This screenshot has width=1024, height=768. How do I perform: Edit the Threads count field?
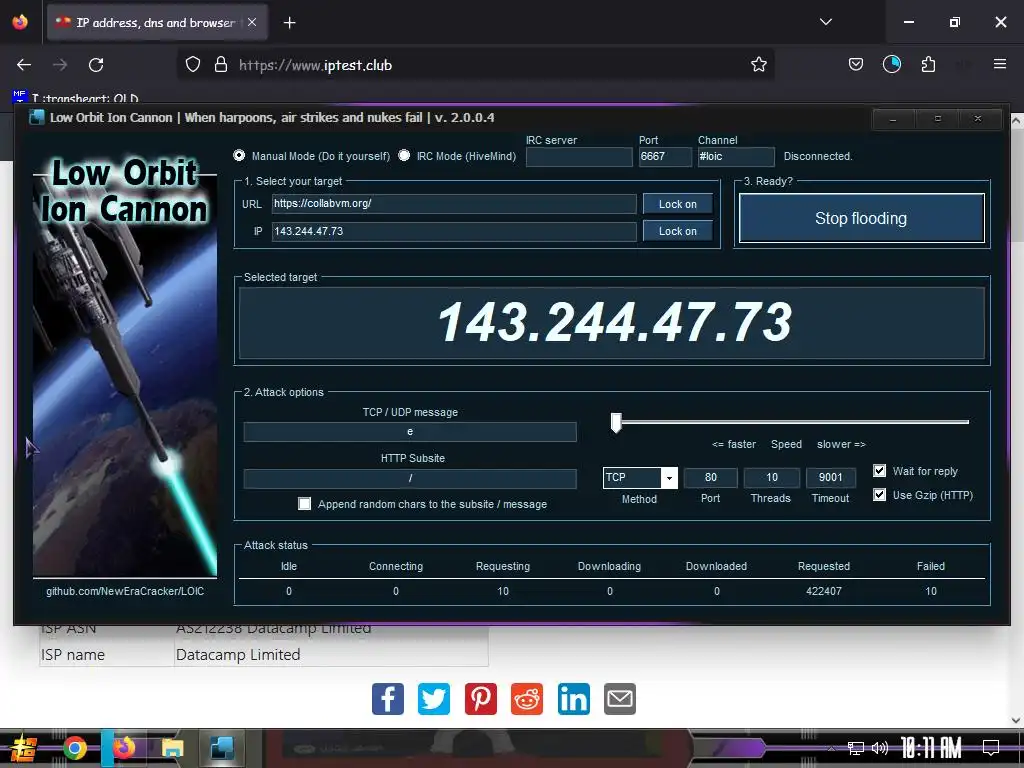[771, 477]
